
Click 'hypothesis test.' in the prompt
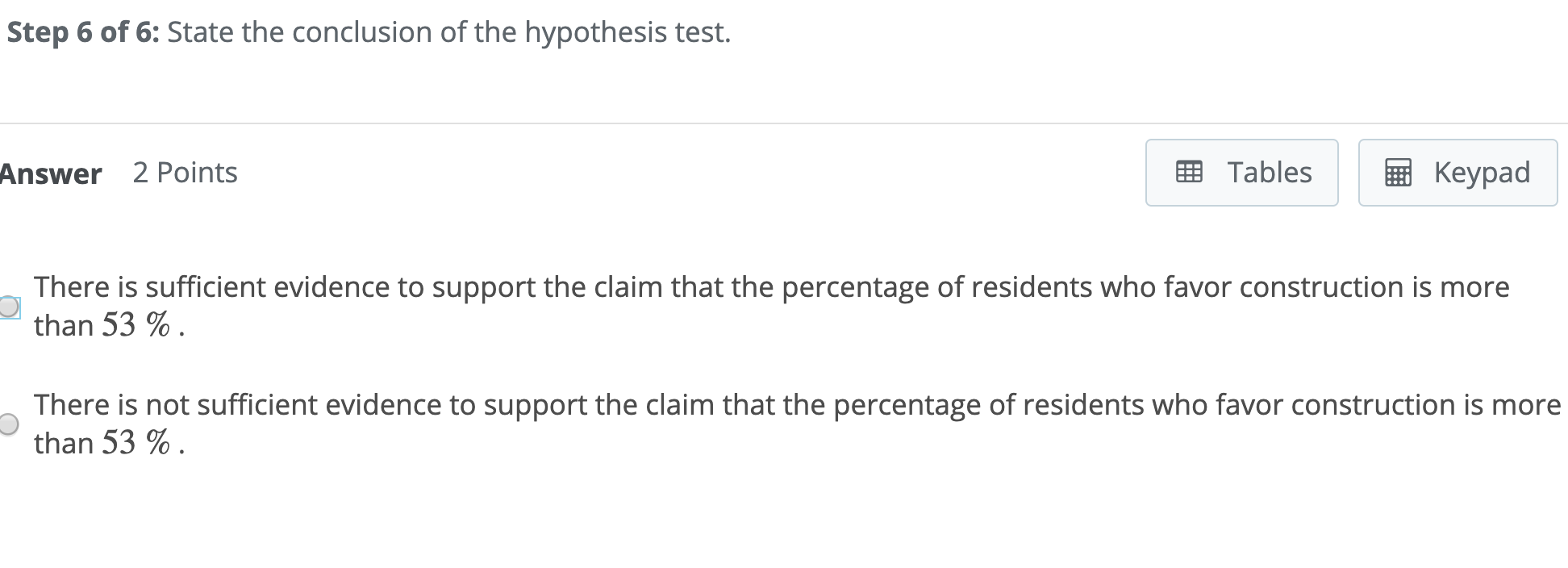628,32
